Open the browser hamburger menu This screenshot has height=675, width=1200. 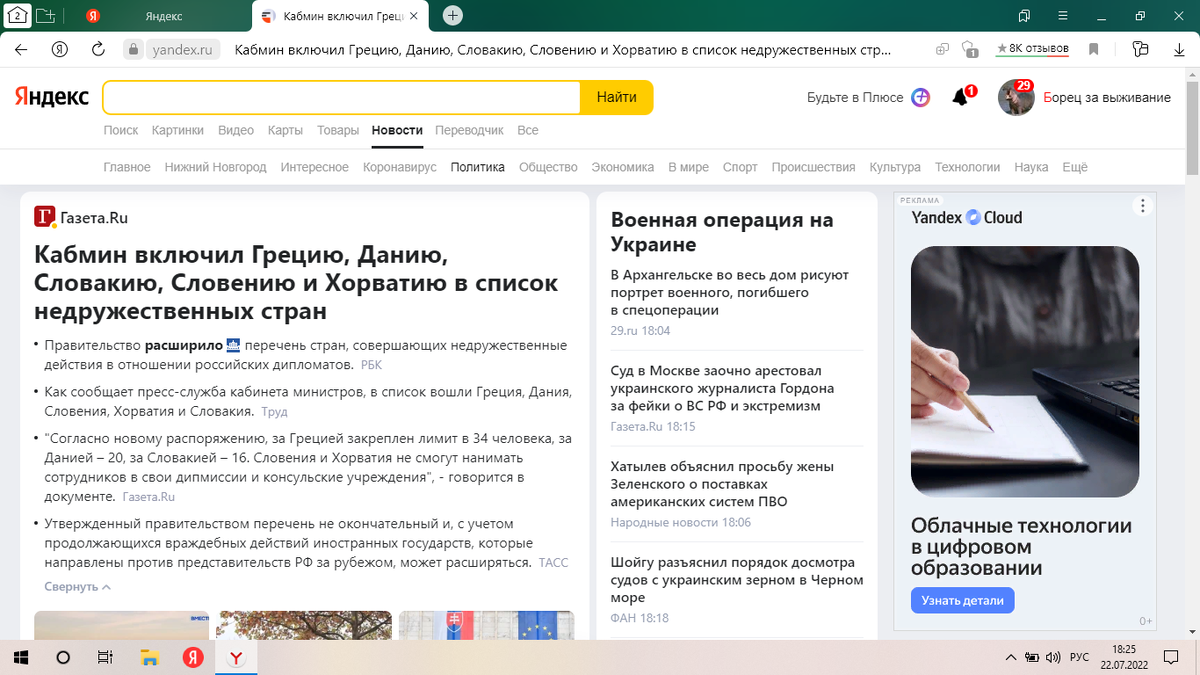pos(1062,16)
